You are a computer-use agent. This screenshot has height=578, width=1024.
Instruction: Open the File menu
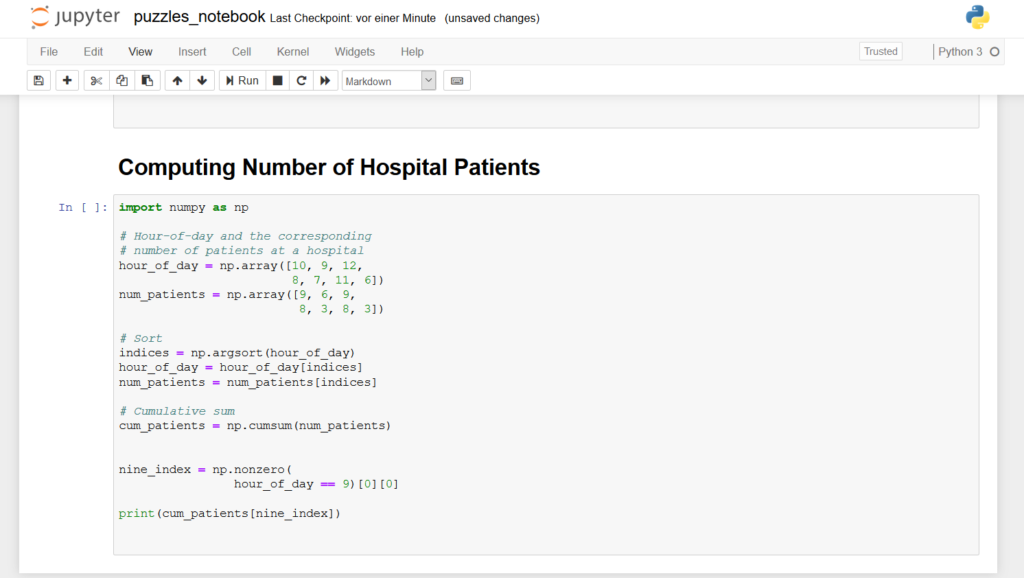49,52
